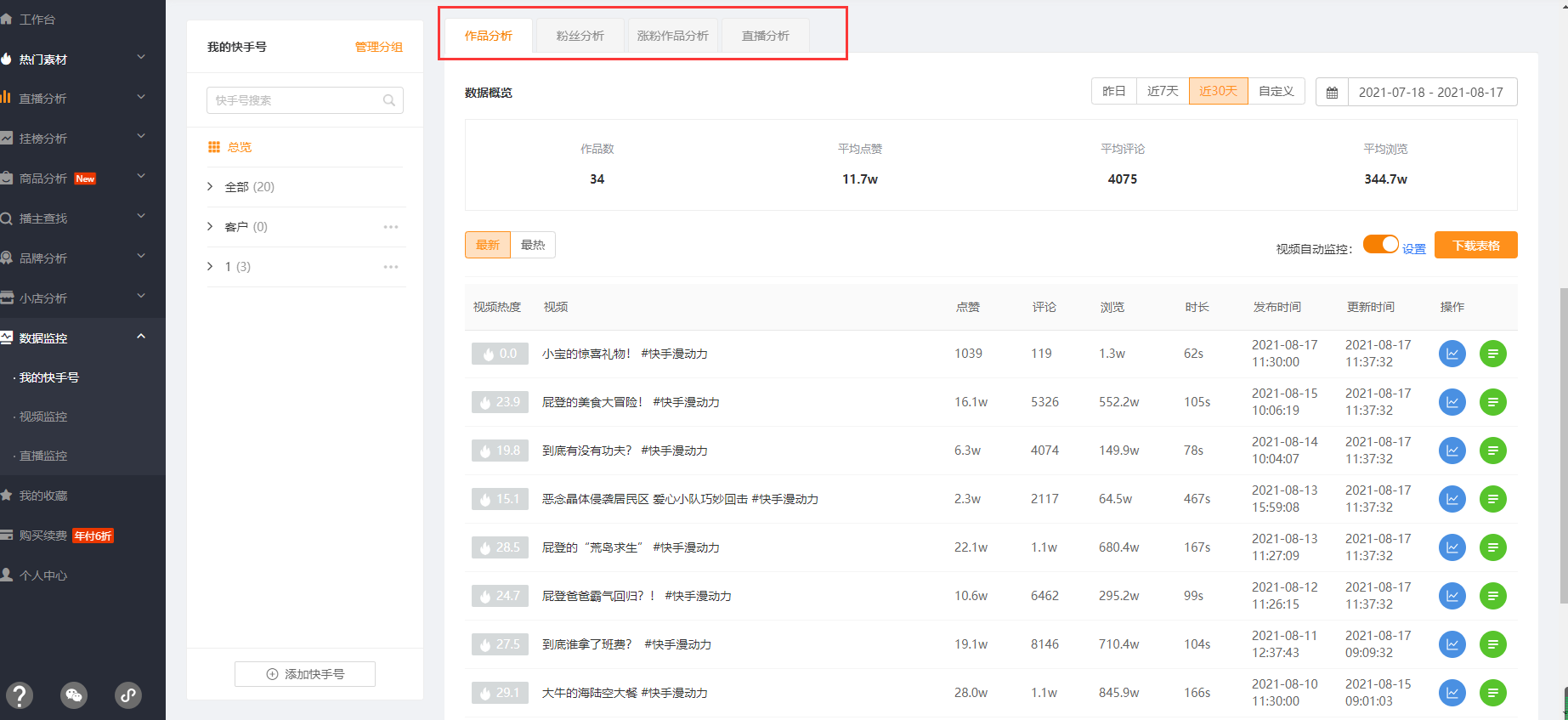The height and width of the screenshot is (720, 1568).
Task: Click the green detail icon for 屁登的美食大冒险
Action: 1492,402
